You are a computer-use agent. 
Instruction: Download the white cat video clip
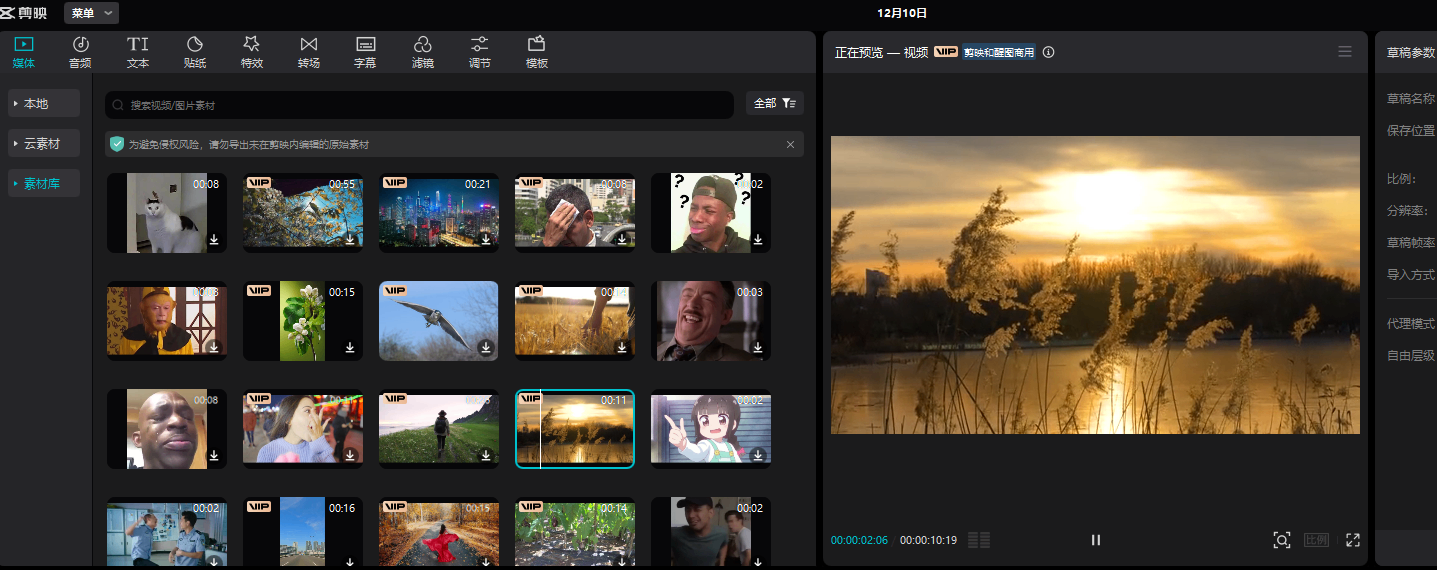pyautogui.click(x=214, y=240)
